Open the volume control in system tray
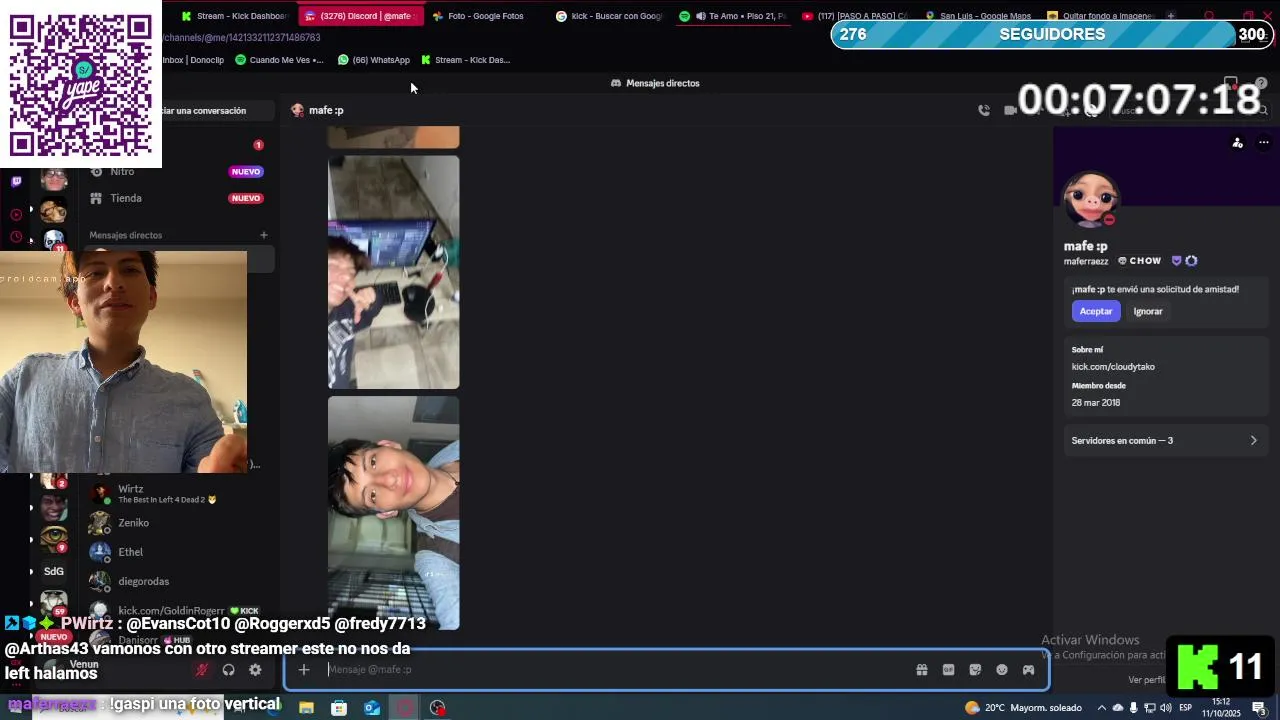1280x720 pixels. tap(1166, 708)
